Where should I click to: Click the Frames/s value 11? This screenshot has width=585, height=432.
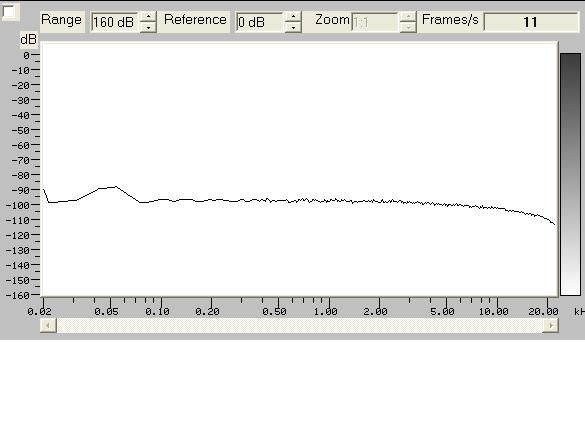click(x=531, y=22)
